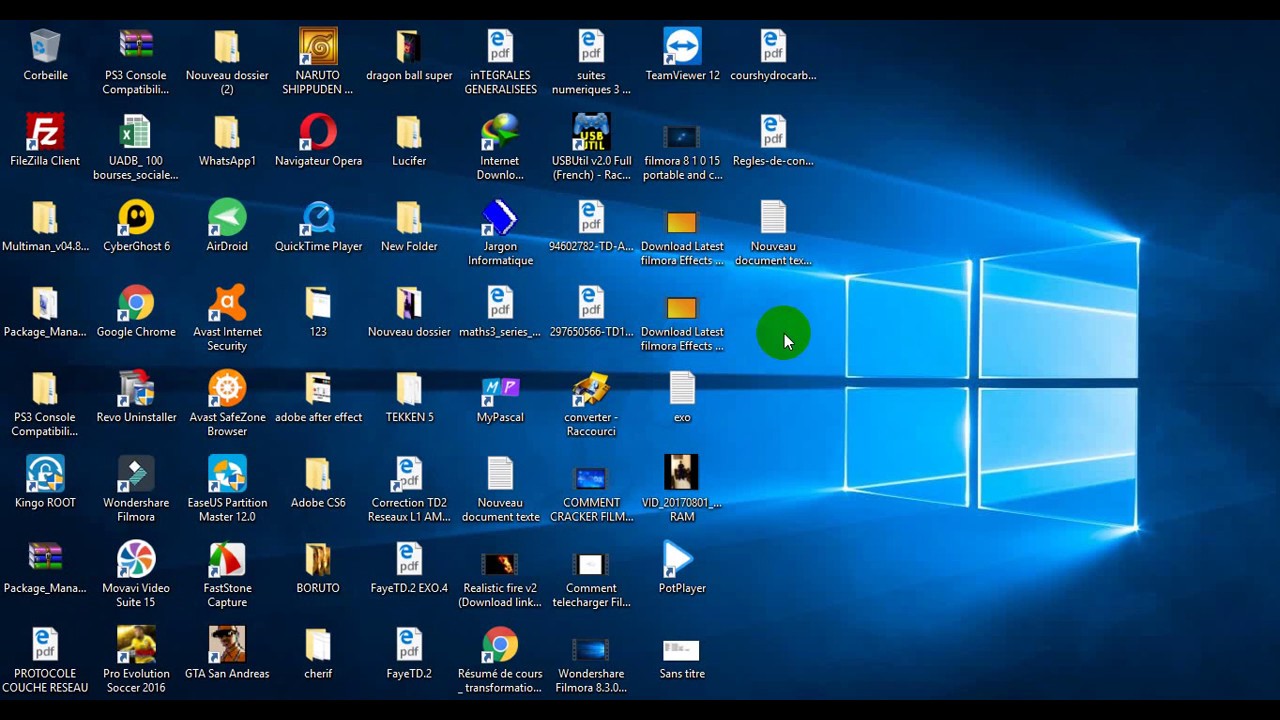This screenshot has width=1280, height=720.
Task: Open FayeTD.2 EXO.4 PDF
Action: pos(409,560)
